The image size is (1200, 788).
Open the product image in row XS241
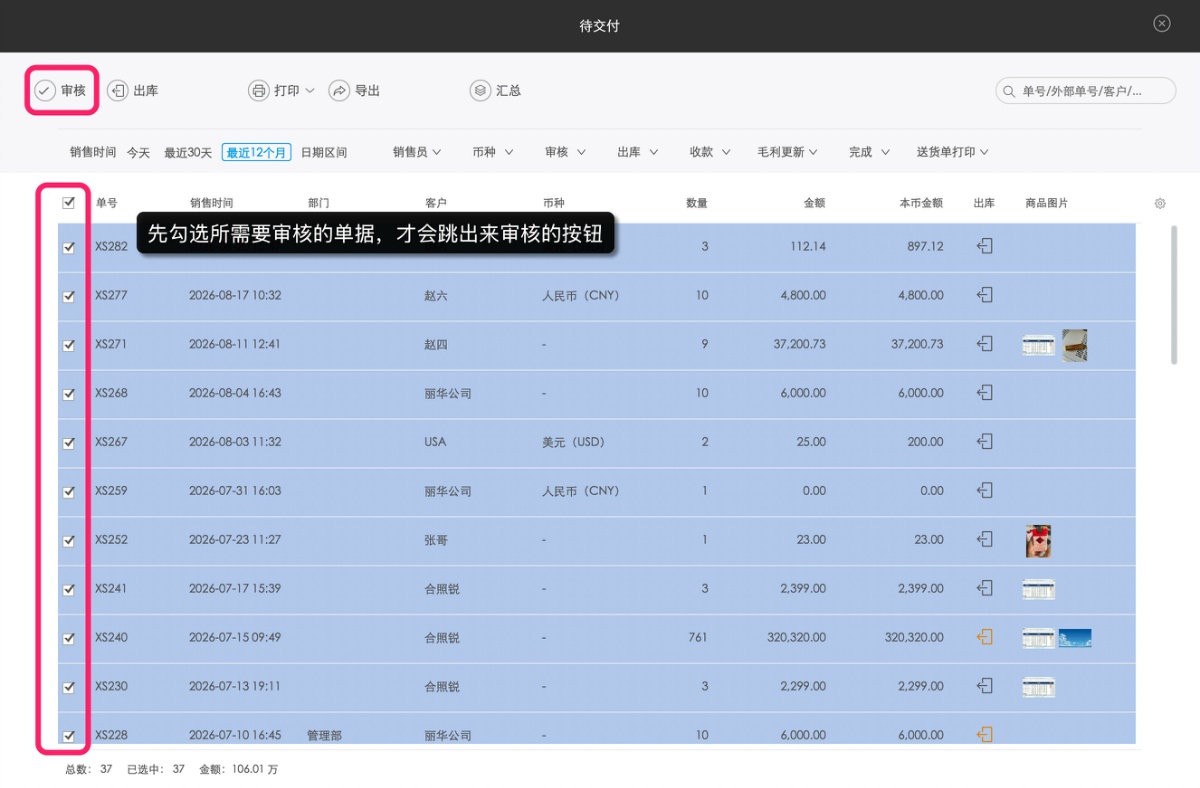(x=1038, y=590)
